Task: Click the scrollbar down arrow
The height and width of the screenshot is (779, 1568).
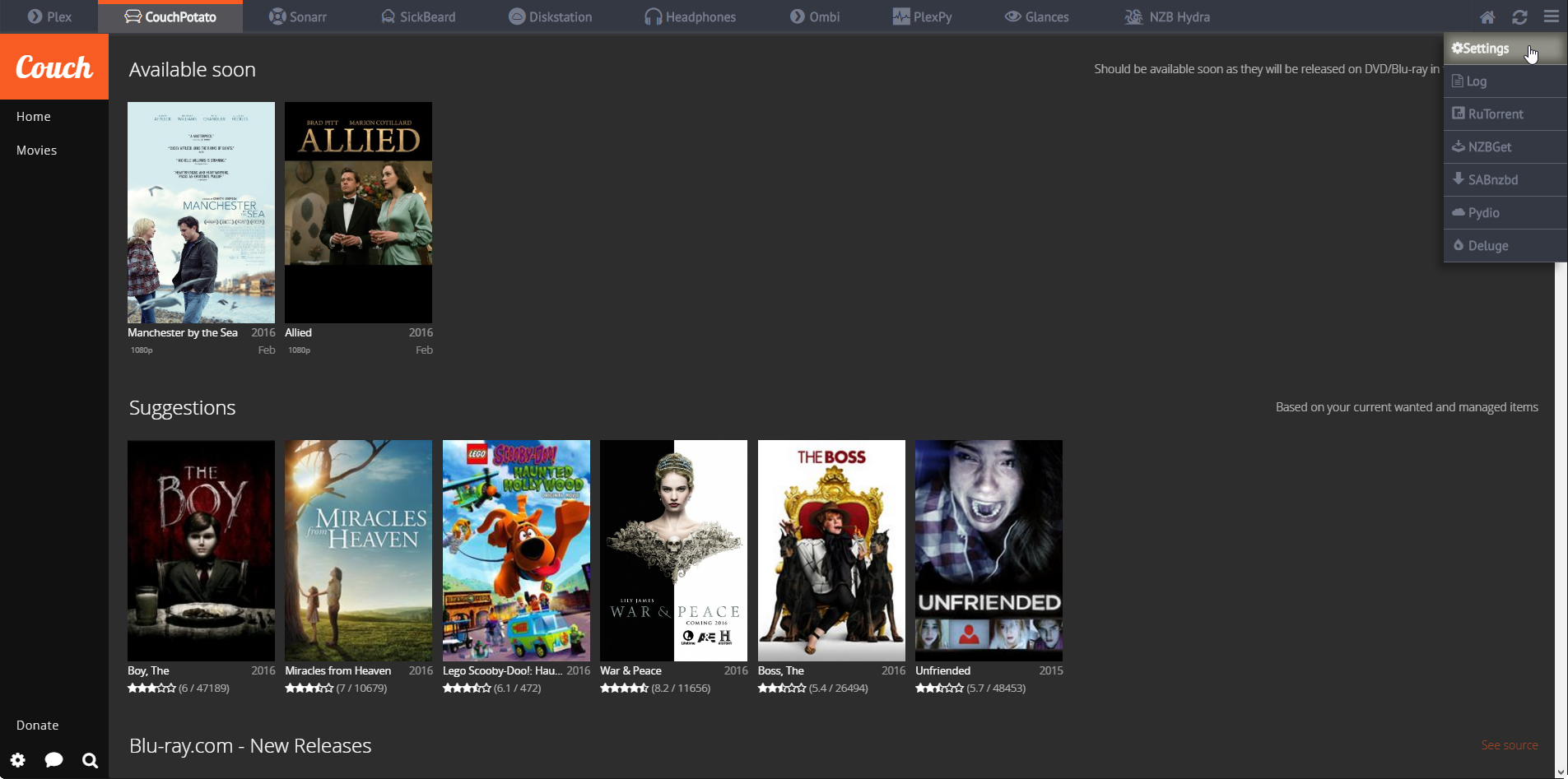Action: point(1561,772)
